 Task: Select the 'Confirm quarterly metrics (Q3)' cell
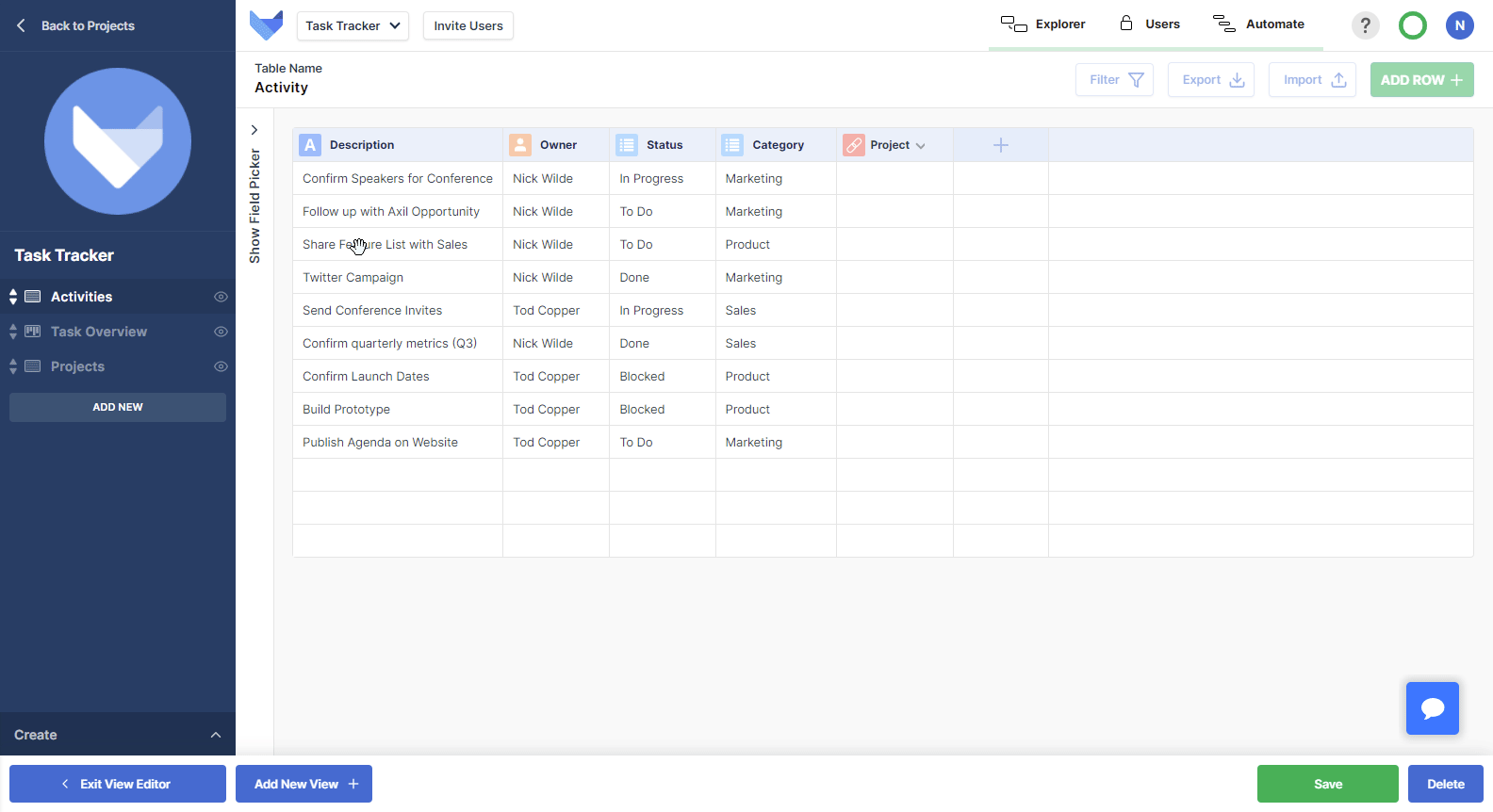click(x=398, y=343)
